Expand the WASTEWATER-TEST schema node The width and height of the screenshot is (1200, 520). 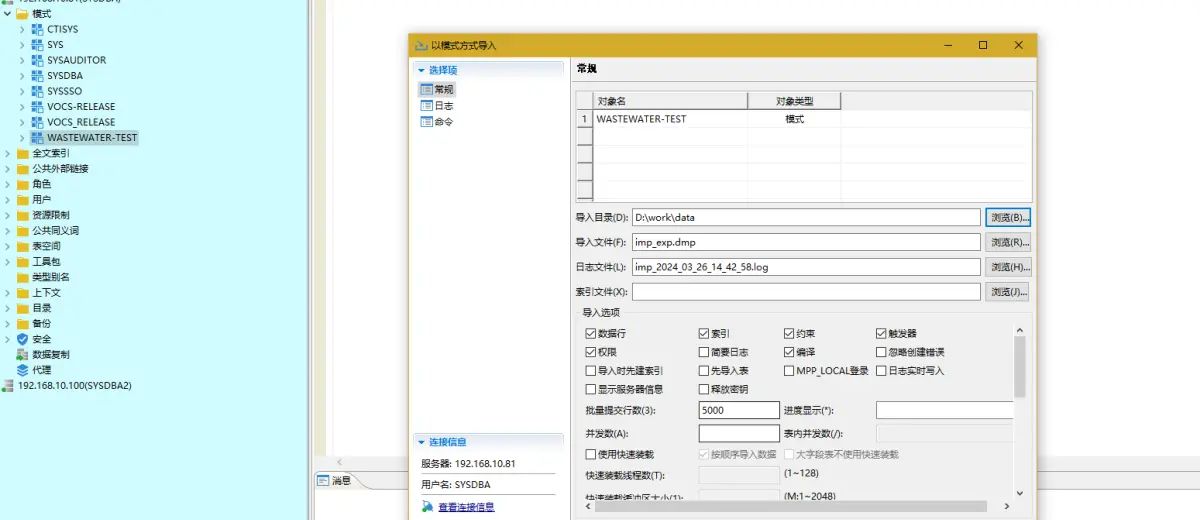point(22,138)
